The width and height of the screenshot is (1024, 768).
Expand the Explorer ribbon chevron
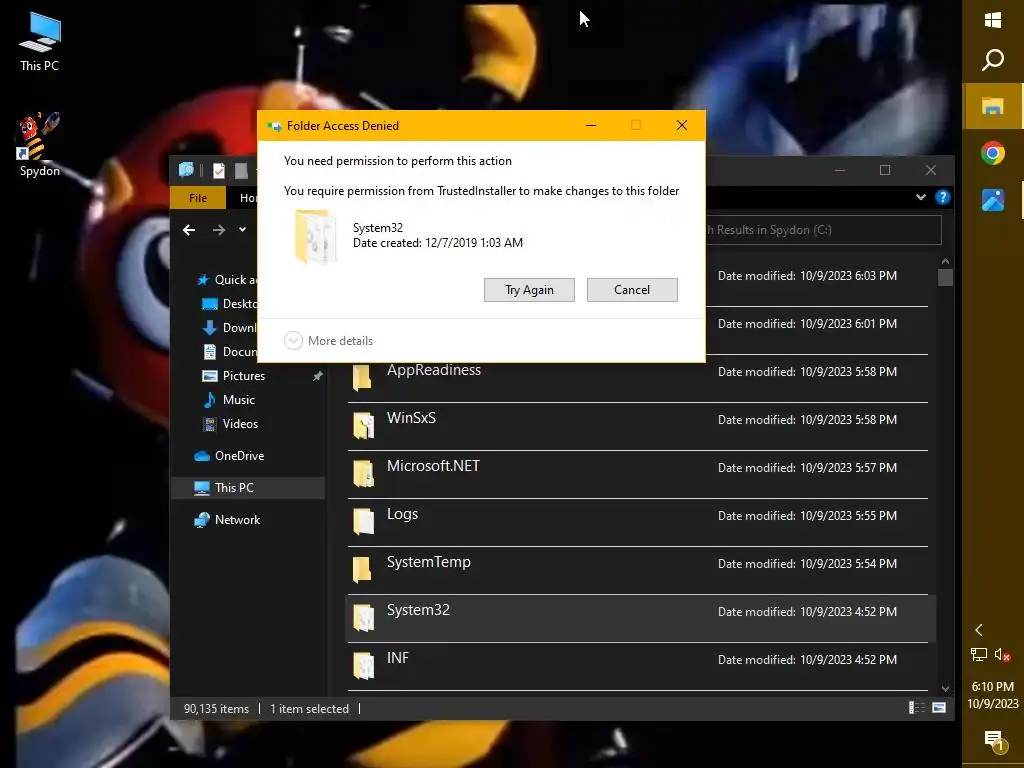pos(921,197)
